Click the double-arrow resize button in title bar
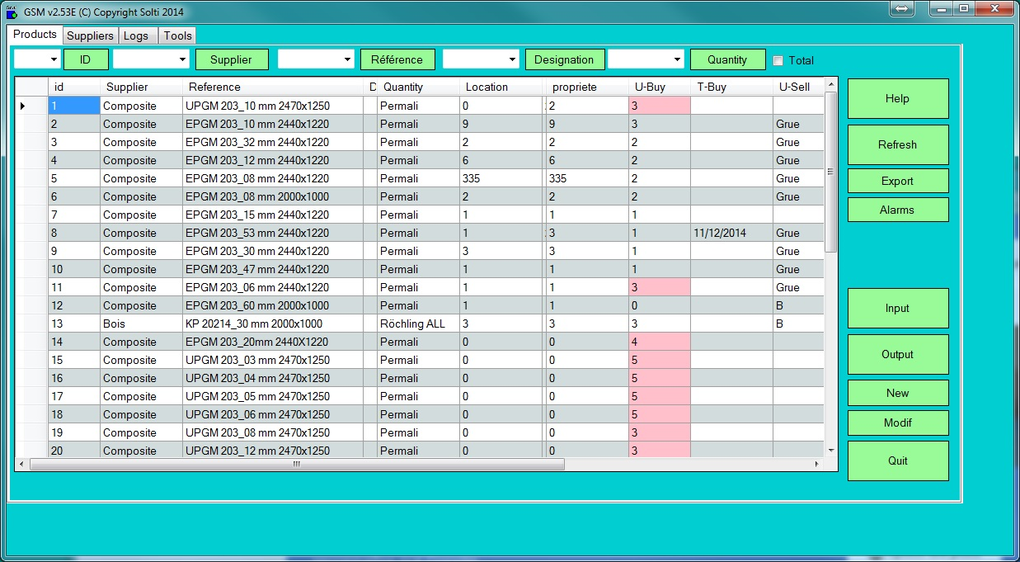 [x=901, y=8]
